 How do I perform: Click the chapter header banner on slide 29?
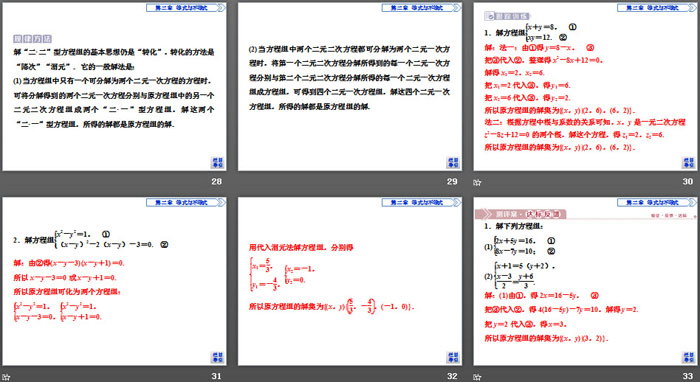click(x=421, y=8)
